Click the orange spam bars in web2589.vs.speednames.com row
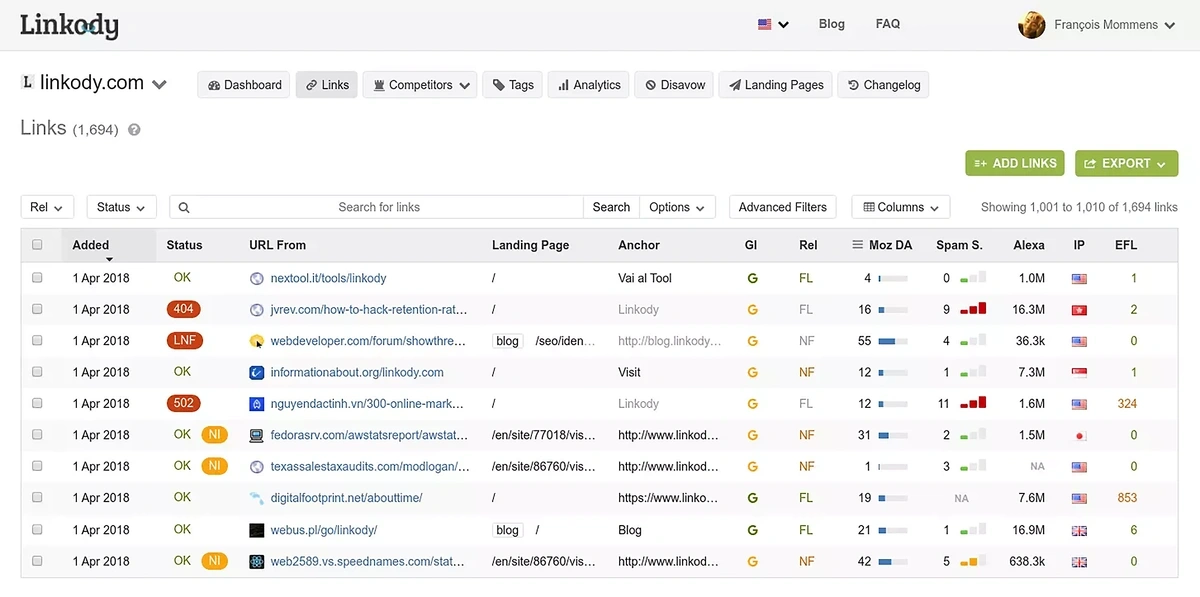This screenshot has height=597, width=1200. 973,561
